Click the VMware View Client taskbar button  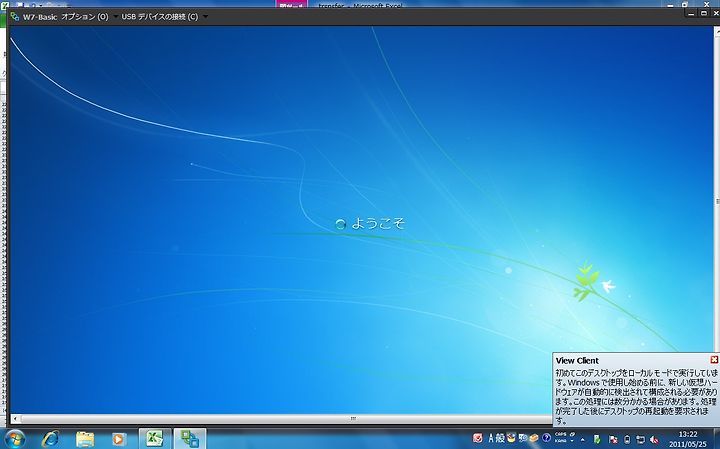[x=190, y=438]
